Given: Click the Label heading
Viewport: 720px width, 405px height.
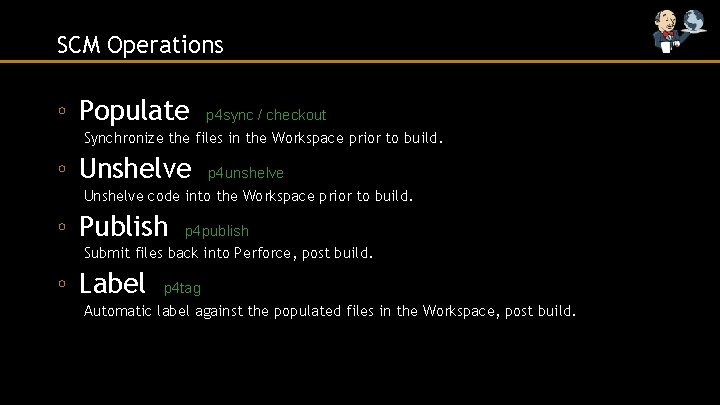Looking at the screenshot, I should pyautogui.click(x=112, y=283).
